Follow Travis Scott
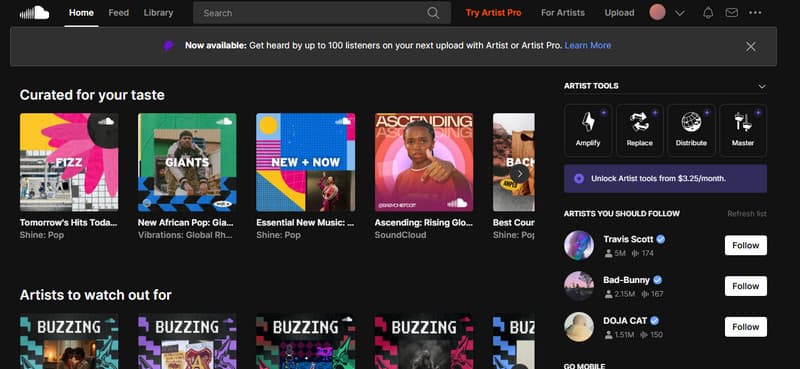This screenshot has height=369, width=800. 745,245
